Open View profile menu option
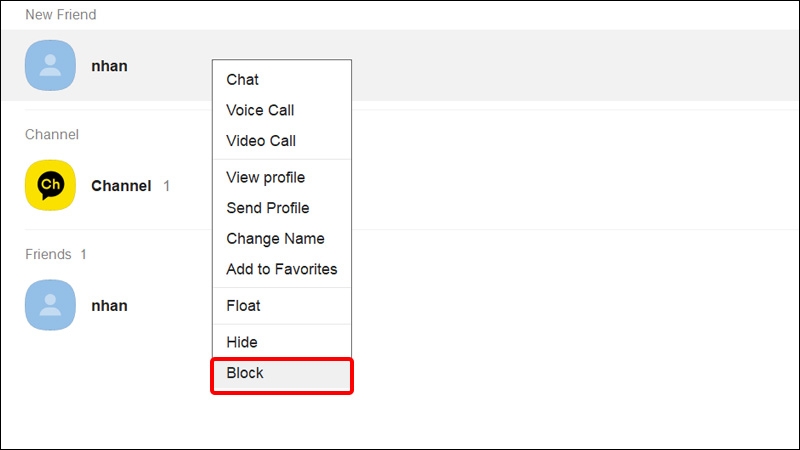 click(x=265, y=177)
